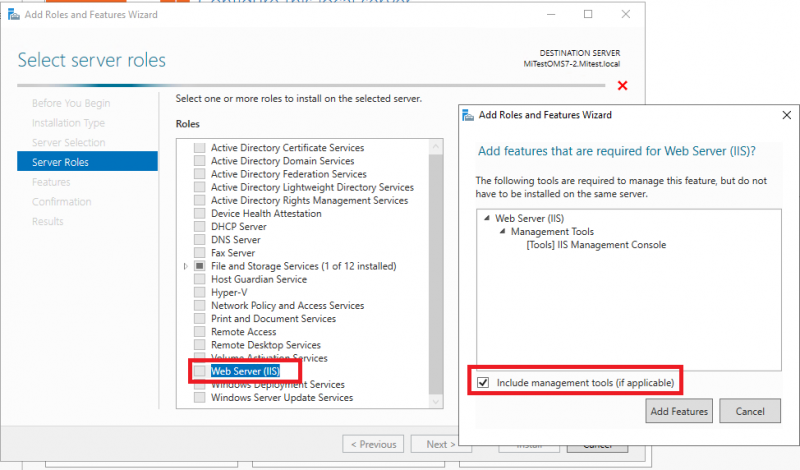Minimize the main wizard window
The height and width of the screenshot is (470, 800).
tap(551, 14)
